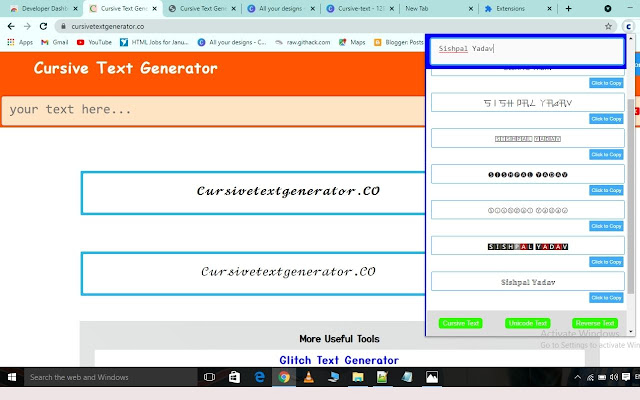The width and height of the screenshot is (640, 400).
Task: Copy the boxed-letters style text
Action: pos(606,155)
